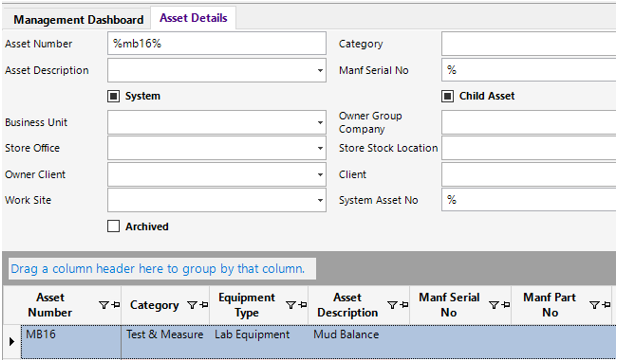Focus the Category filter field
This screenshot has height=360, width=618.
point(529,44)
